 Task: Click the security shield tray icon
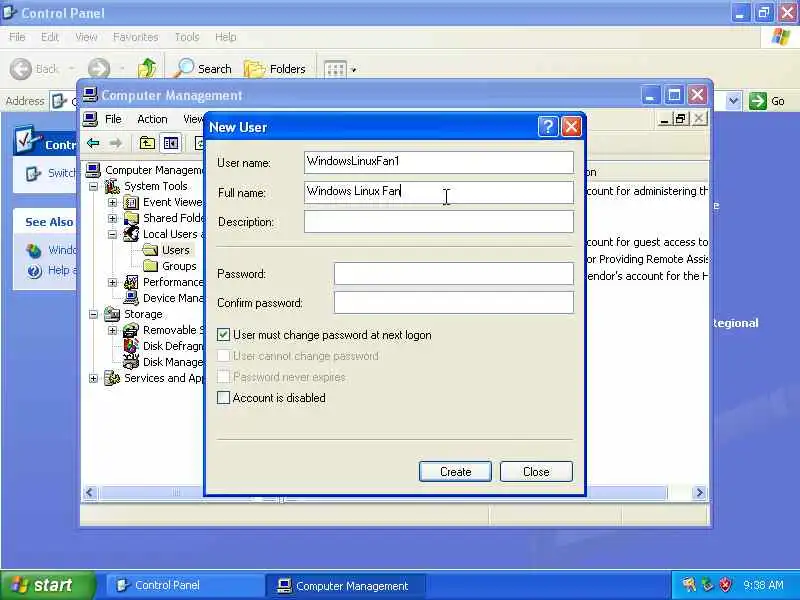(725, 585)
